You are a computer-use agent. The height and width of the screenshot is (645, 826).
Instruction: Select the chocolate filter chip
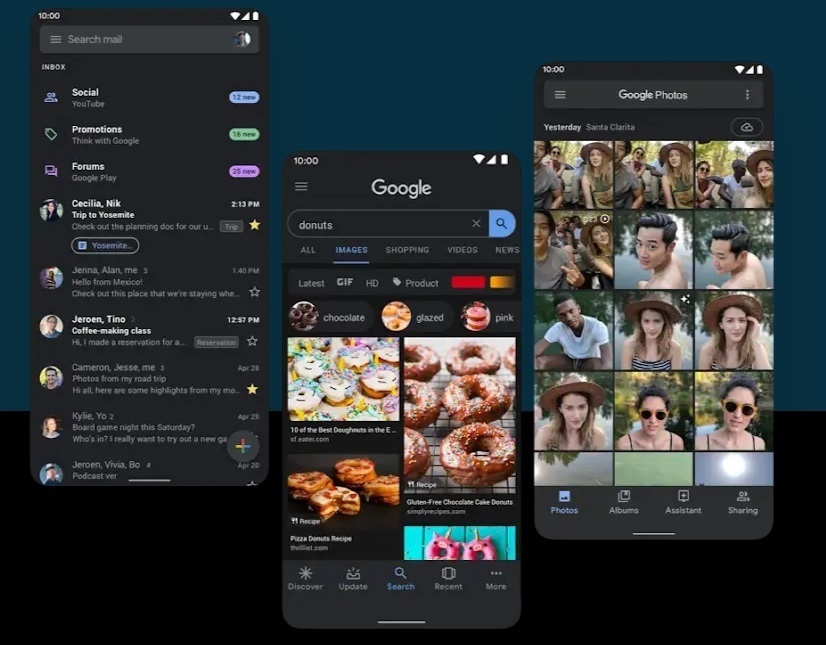click(331, 317)
